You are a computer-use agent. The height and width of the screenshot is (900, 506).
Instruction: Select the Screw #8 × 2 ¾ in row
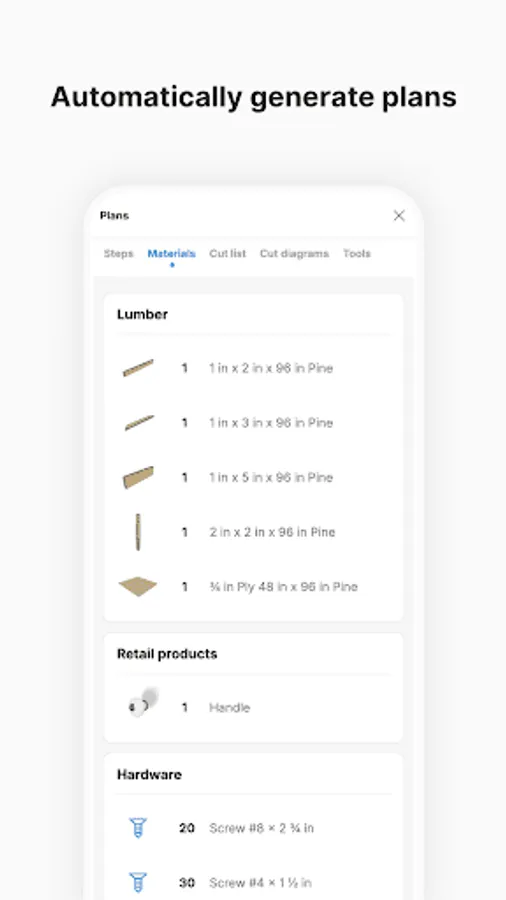[x=254, y=828]
